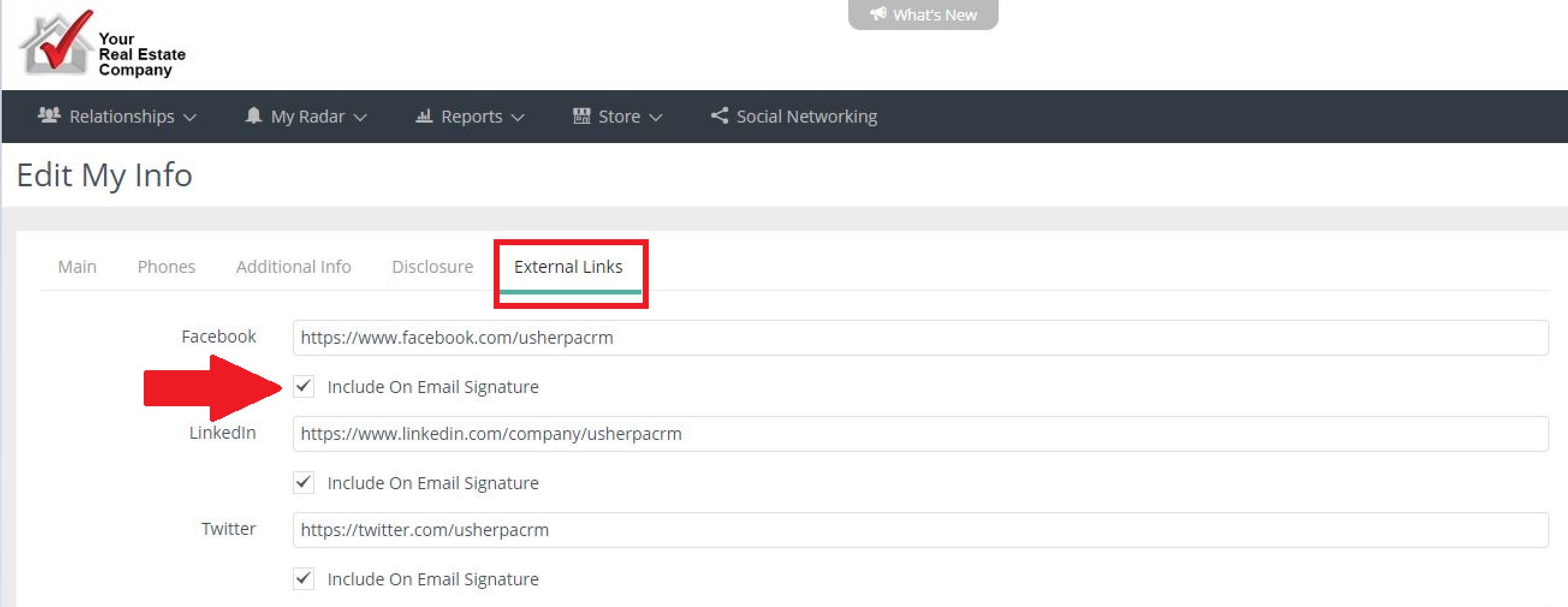Expand the Relationships dropdown chevron

(190, 117)
